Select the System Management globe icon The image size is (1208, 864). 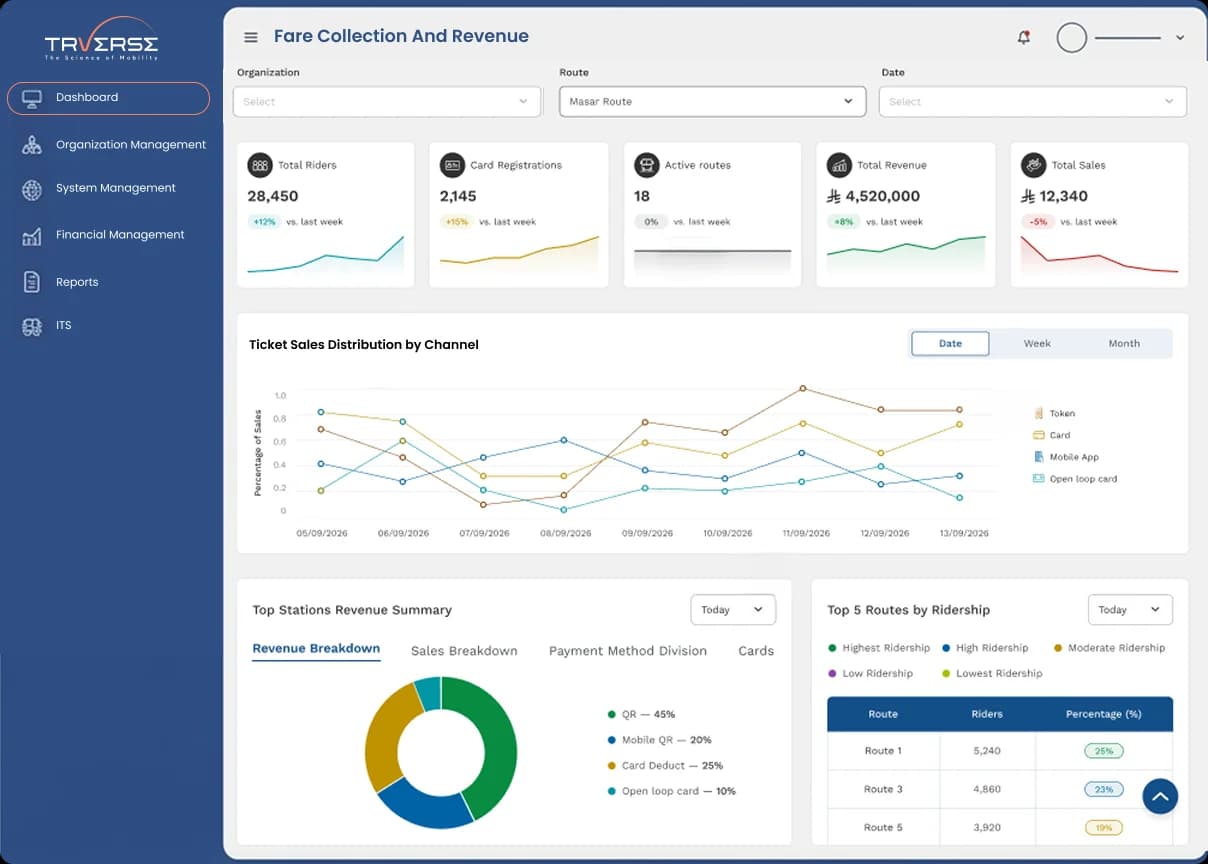[x=32, y=189]
